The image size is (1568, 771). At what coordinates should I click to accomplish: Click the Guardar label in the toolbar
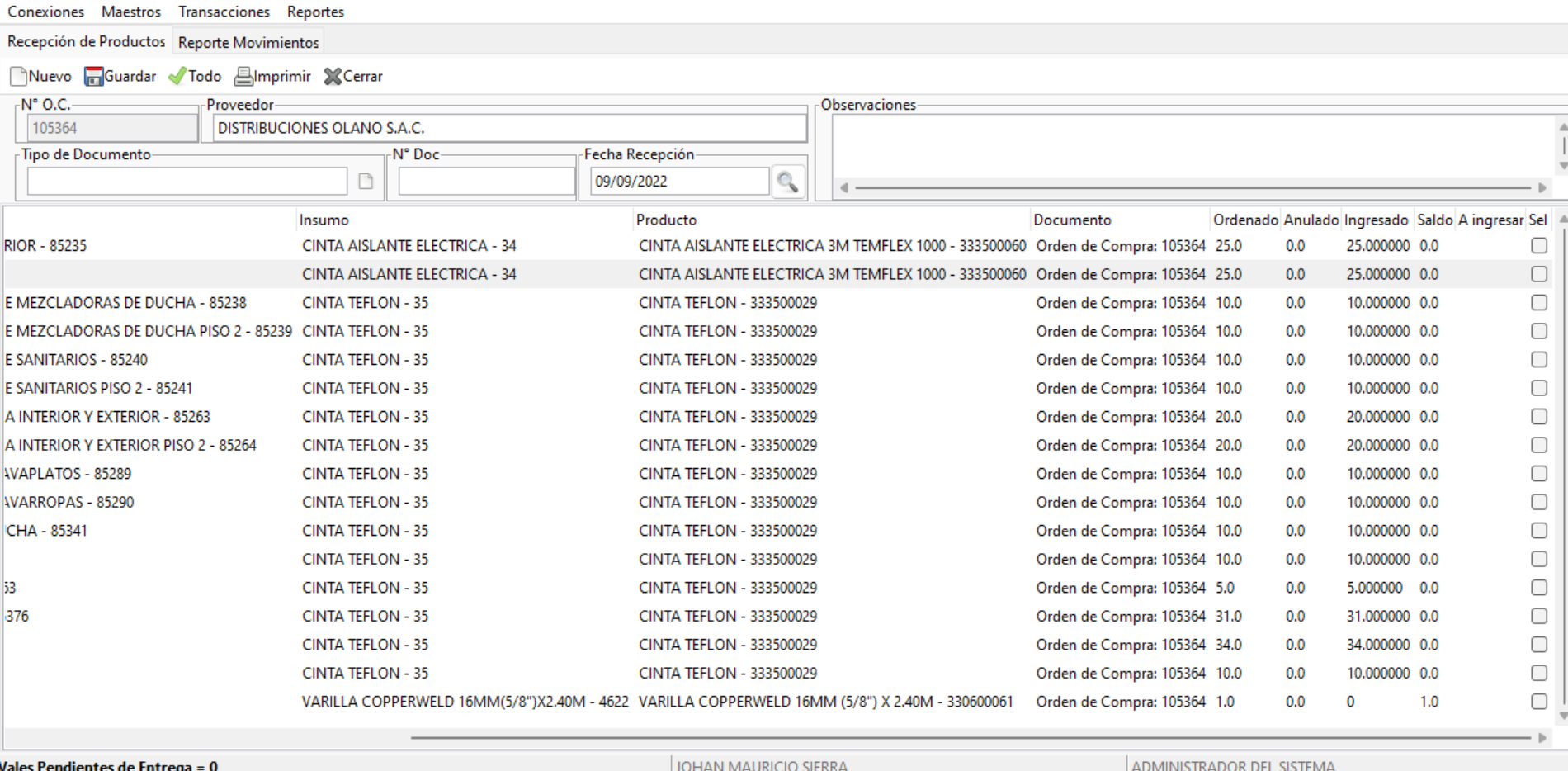[130, 76]
